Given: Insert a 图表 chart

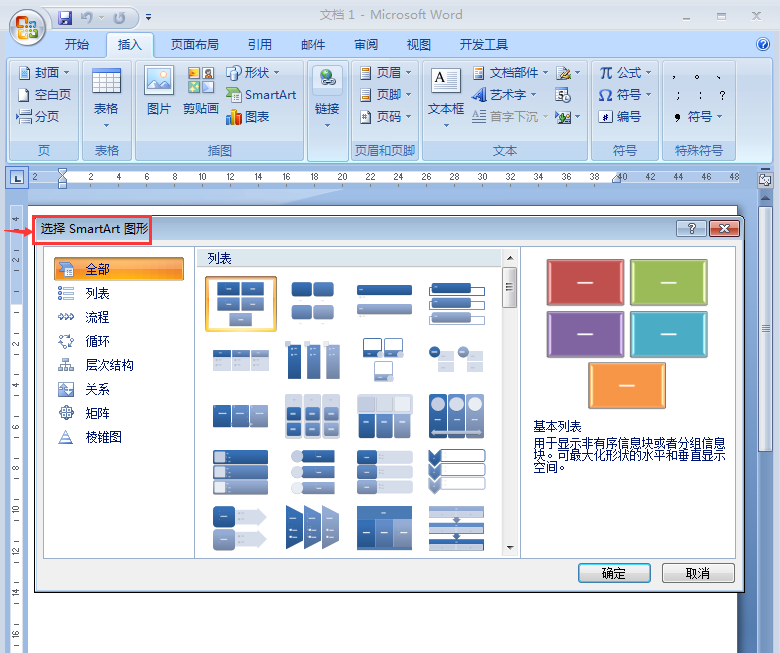Looking at the screenshot, I should [x=248, y=116].
